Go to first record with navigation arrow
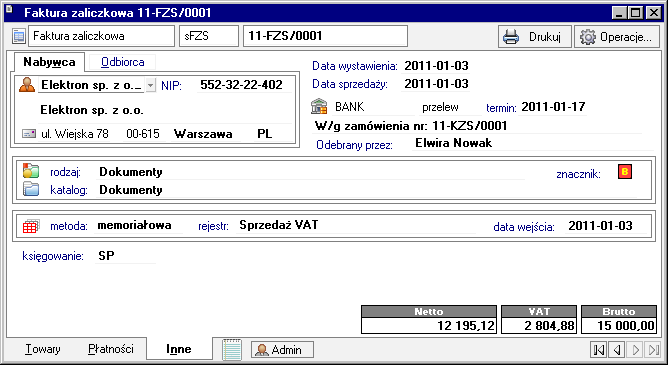 pyautogui.click(x=599, y=350)
